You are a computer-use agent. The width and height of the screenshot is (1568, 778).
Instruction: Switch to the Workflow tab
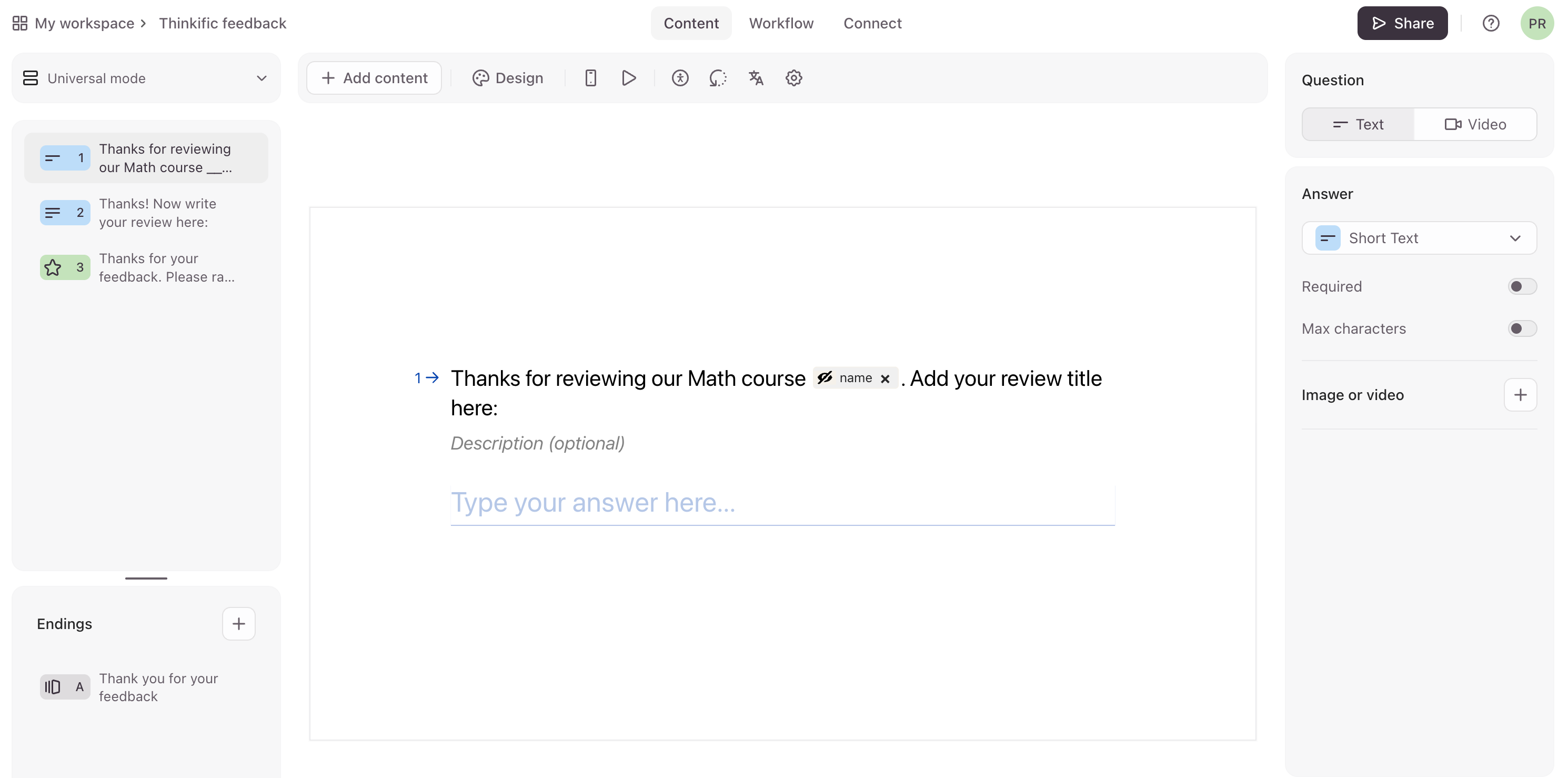[x=781, y=23]
